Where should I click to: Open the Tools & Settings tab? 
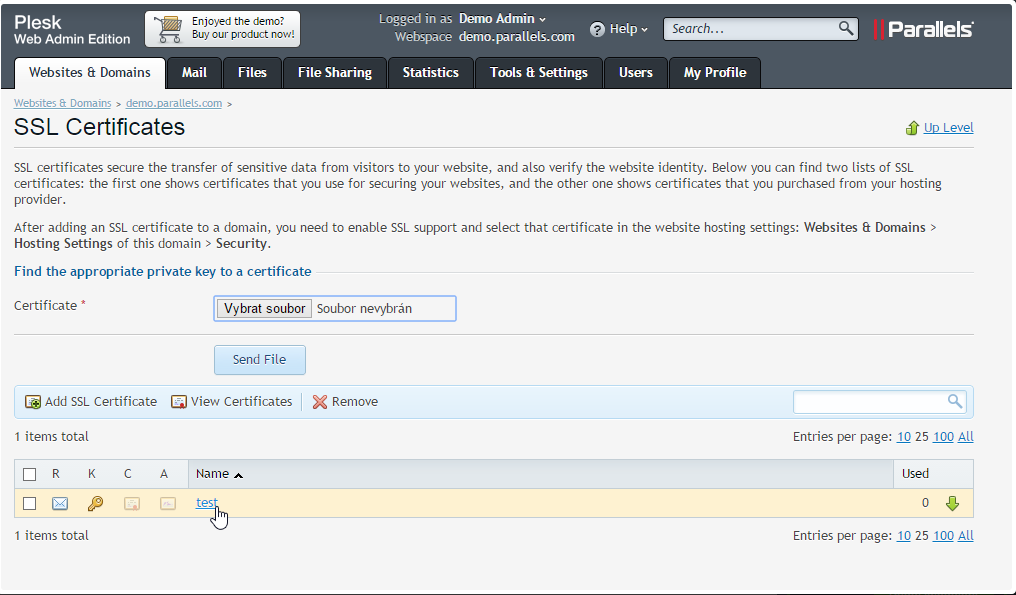538,72
